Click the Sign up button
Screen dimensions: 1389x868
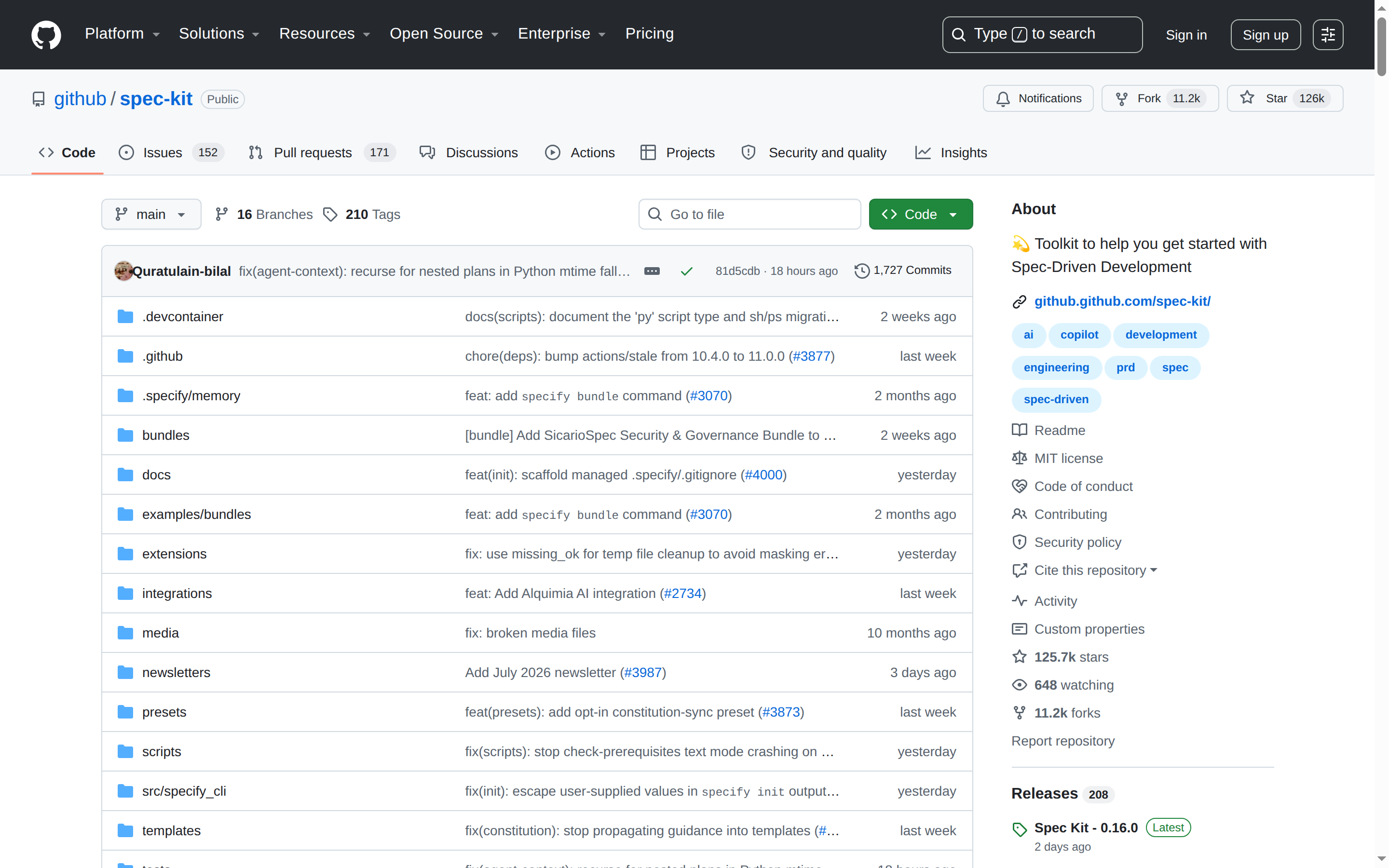coord(1265,35)
